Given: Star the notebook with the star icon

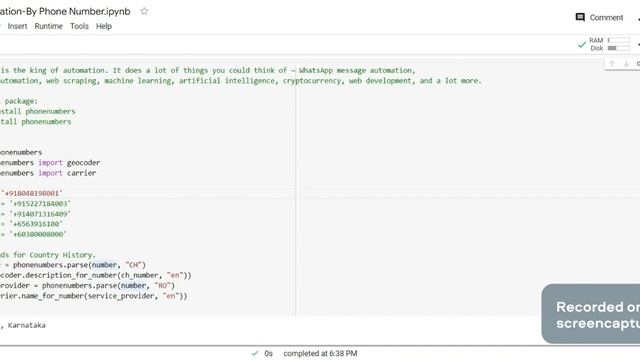Looking at the screenshot, I should click(x=144, y=11).
